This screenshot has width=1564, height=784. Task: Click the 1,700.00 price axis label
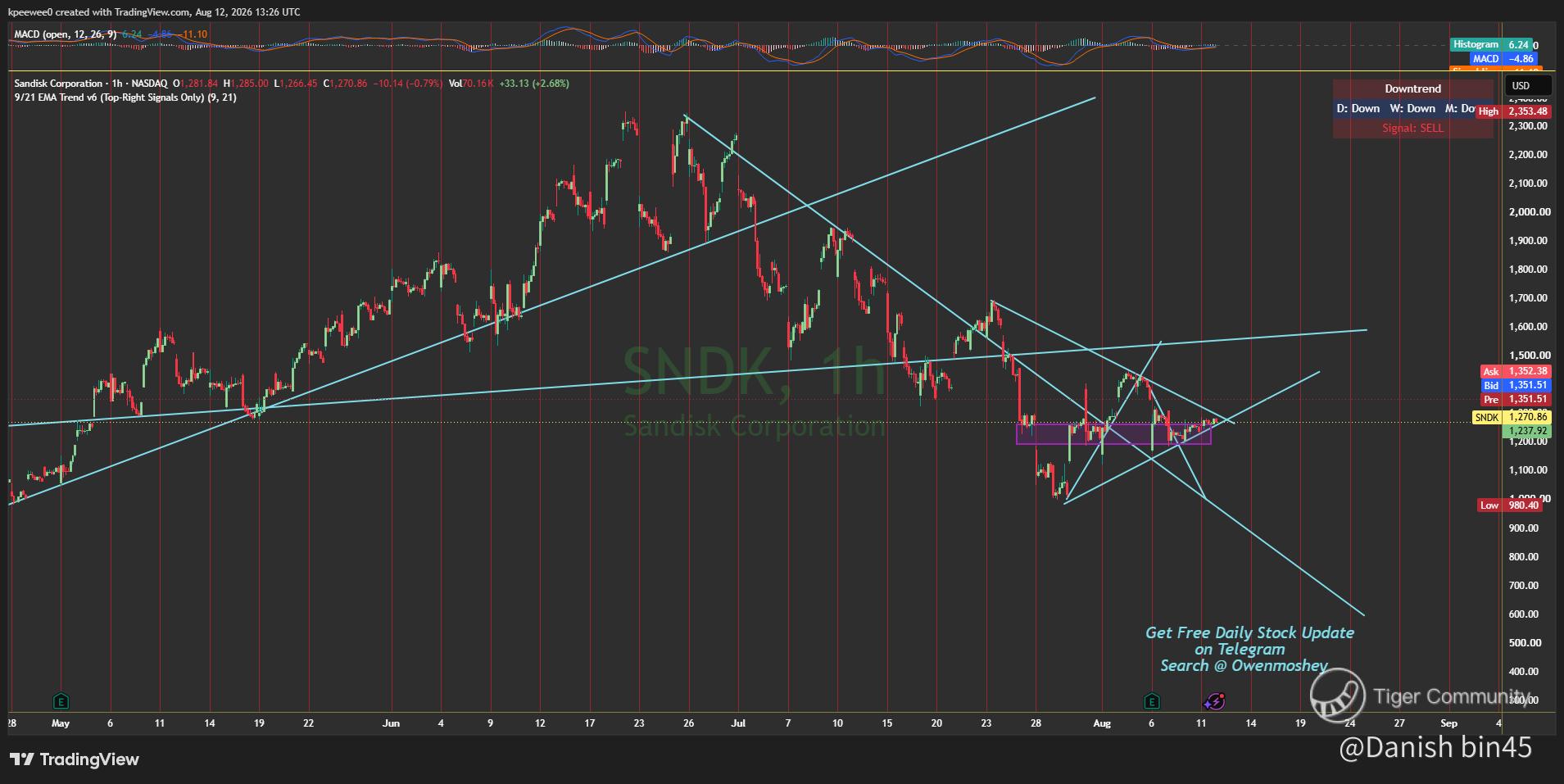click(1529, 298)
